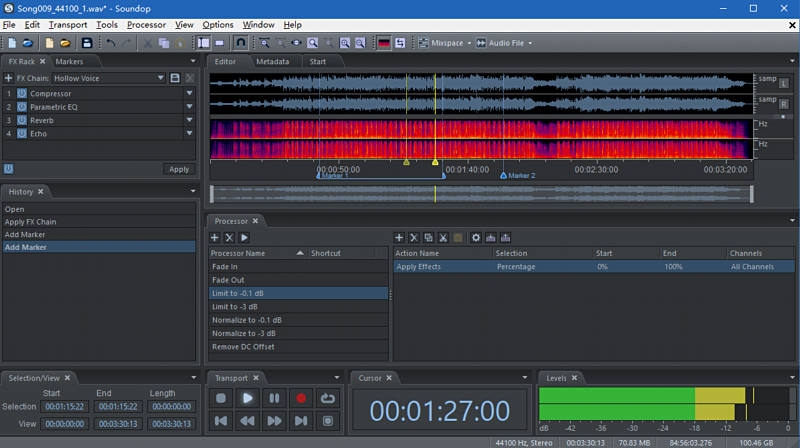Export processor actions icon

coord(506,238)
